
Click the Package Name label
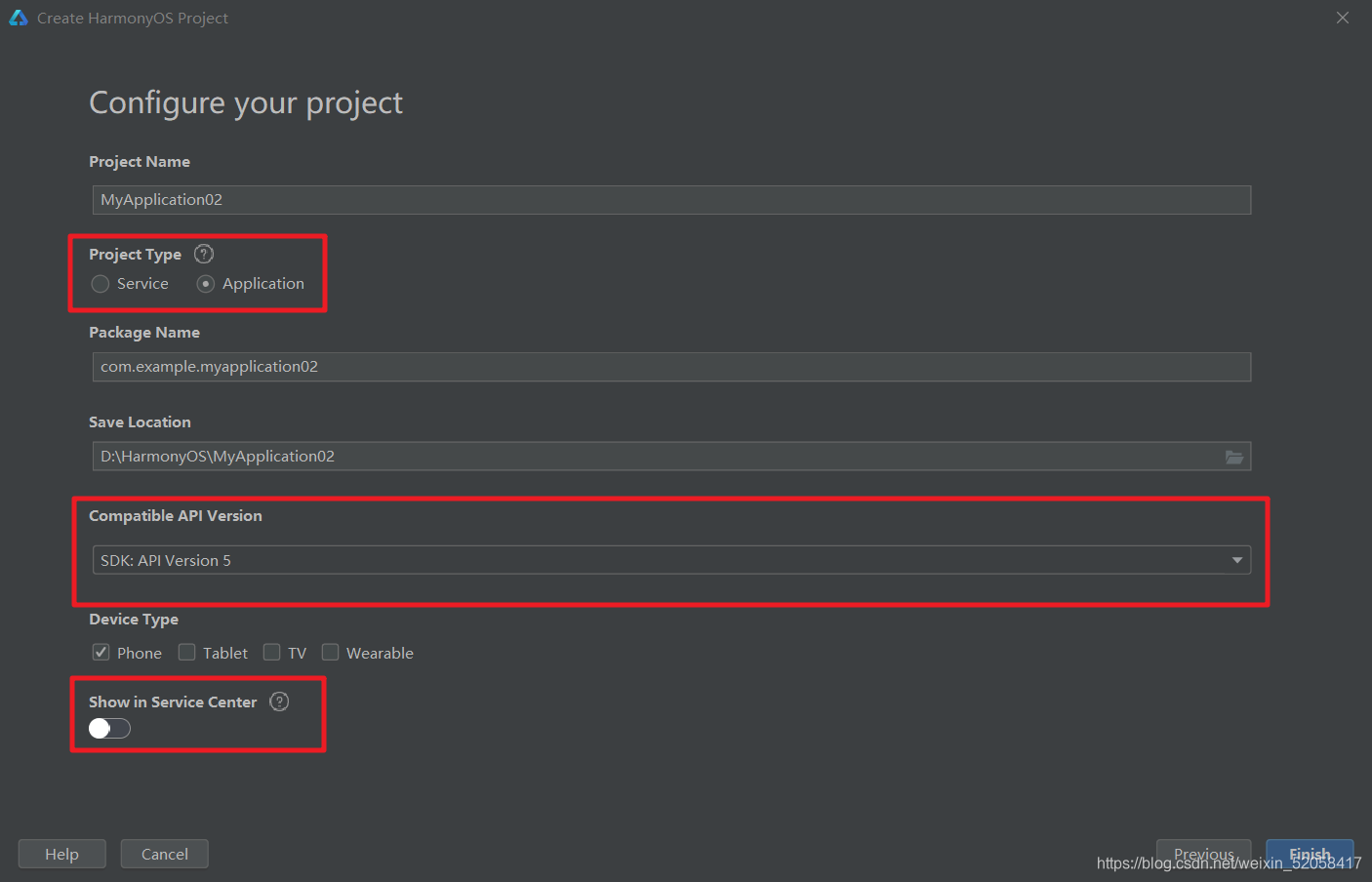(144, 333)
